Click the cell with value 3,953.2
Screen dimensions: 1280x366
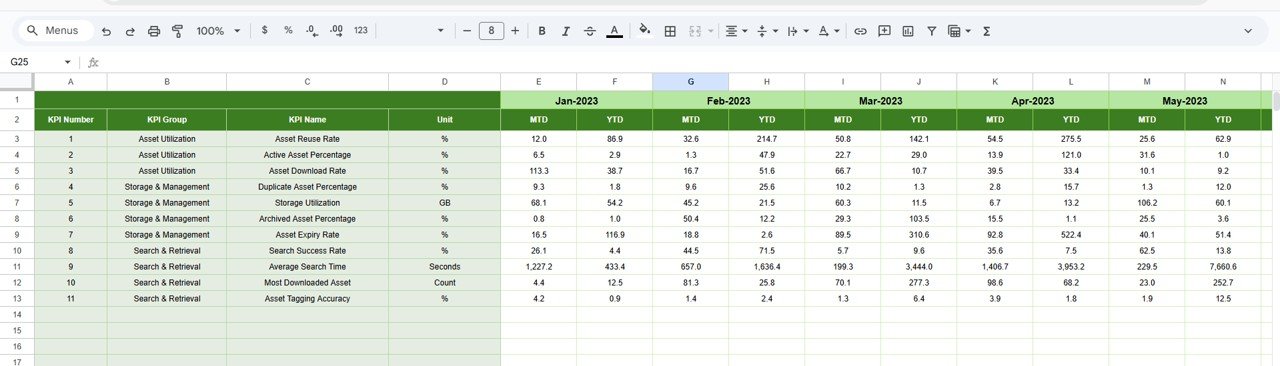point(1071,267)
